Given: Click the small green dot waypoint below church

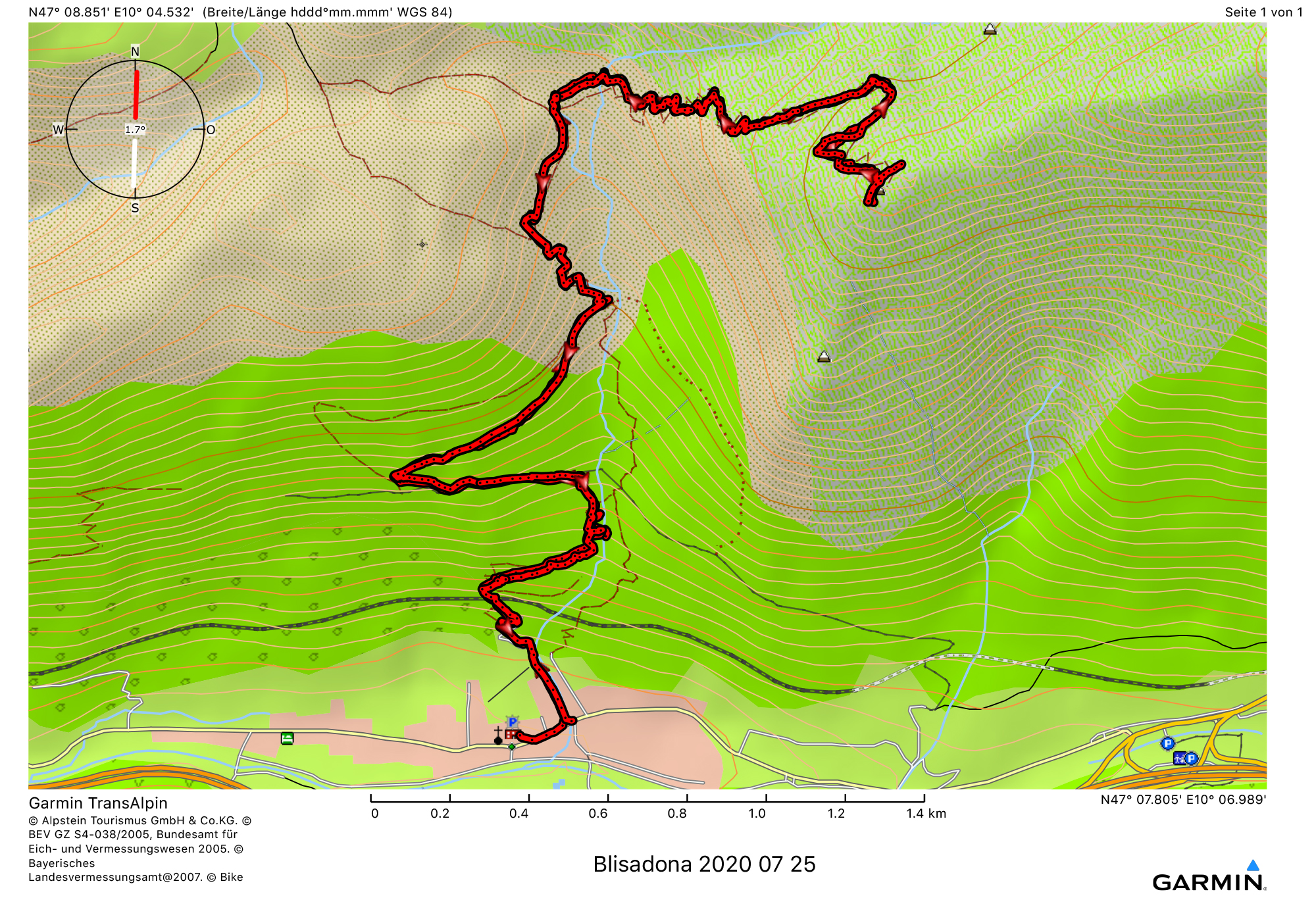Looking at the screenshot, I should [x=511, y=747].
